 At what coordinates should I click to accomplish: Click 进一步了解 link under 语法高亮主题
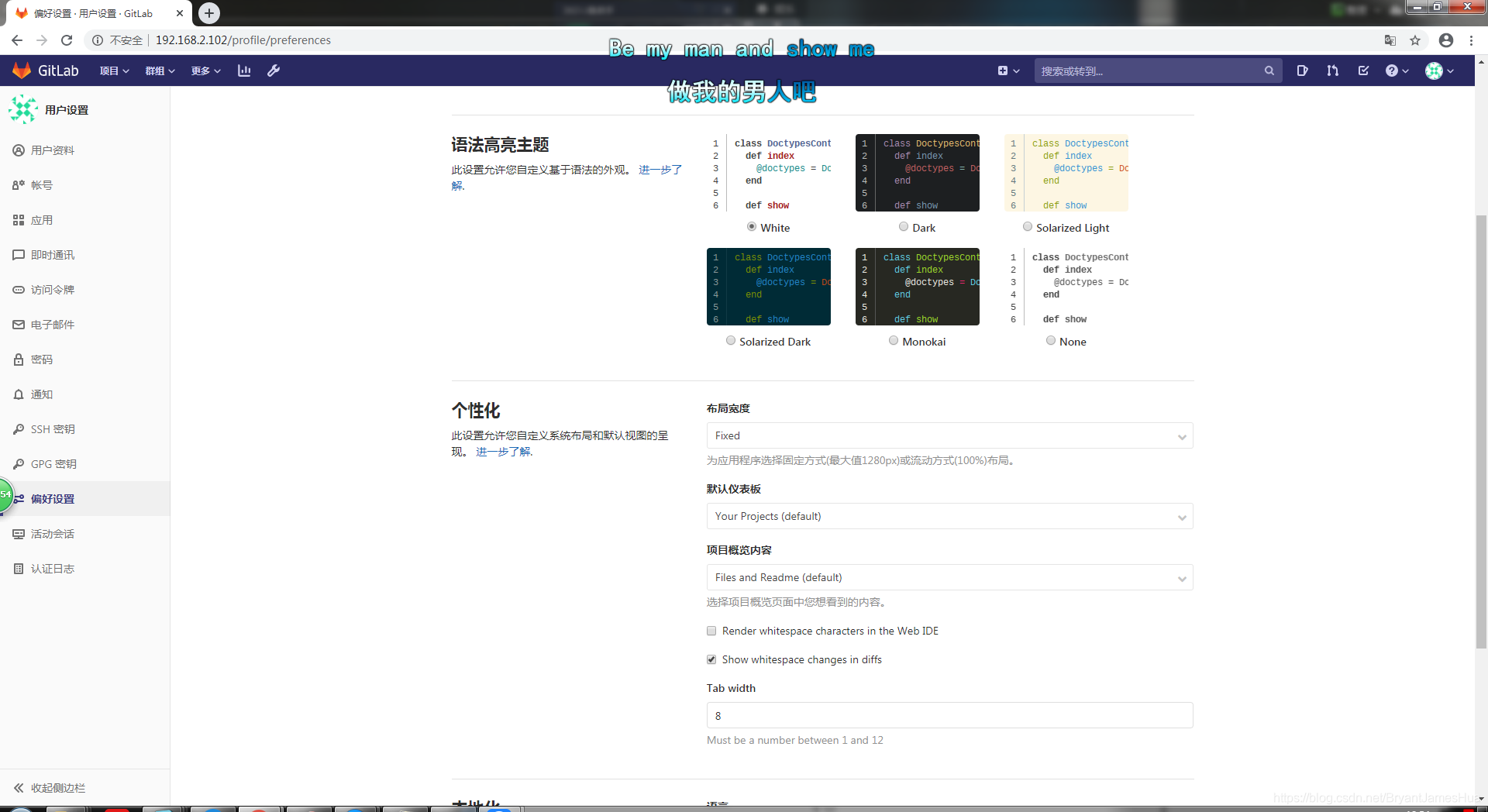pyautogui.click(x=660, y=170)
